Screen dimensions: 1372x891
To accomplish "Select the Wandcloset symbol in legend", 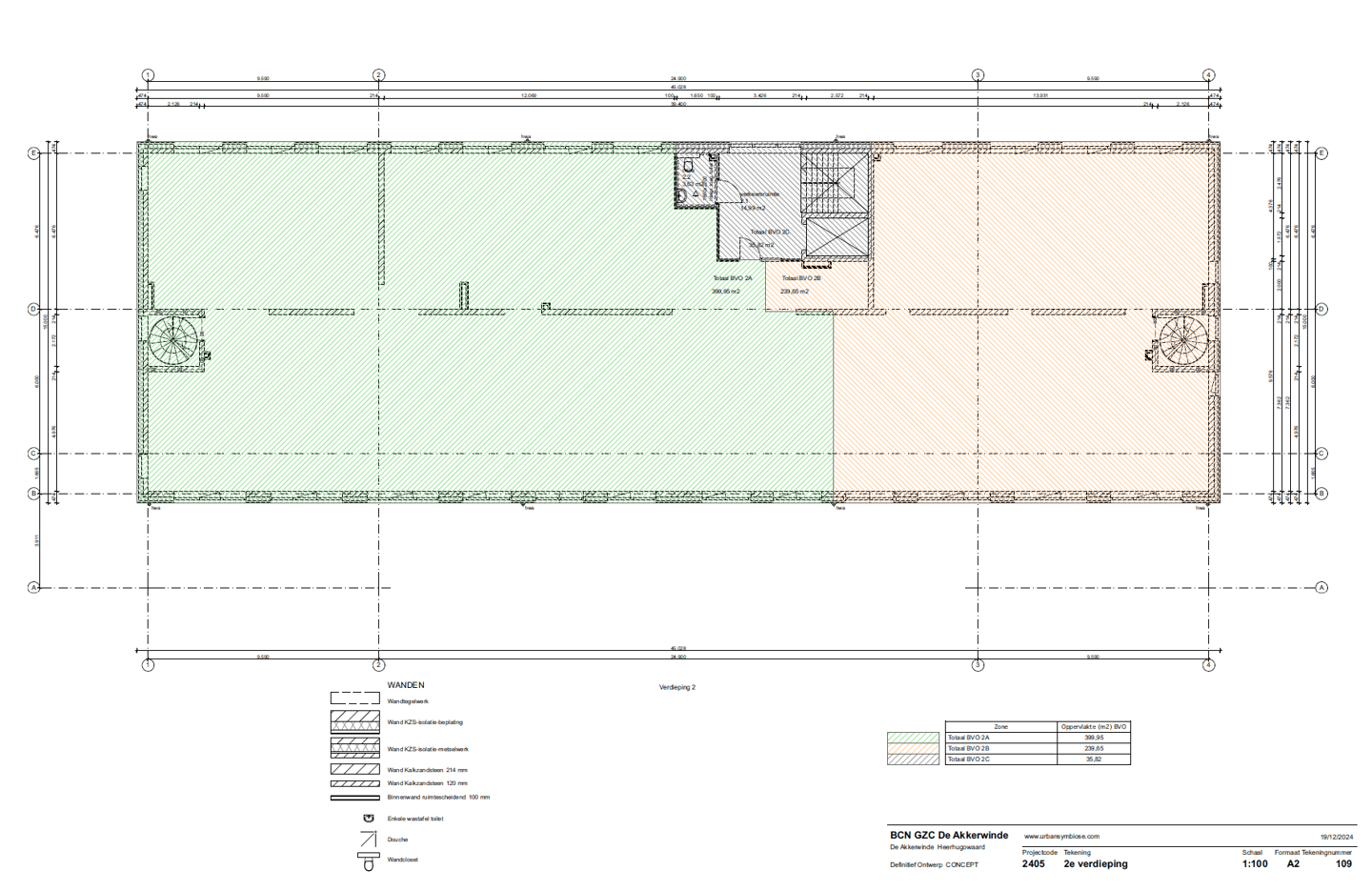I will [368, 861].
